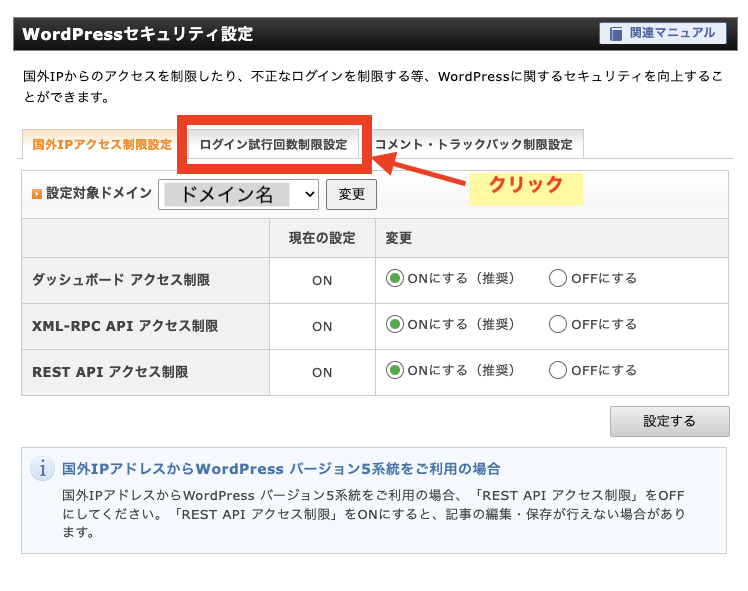Click the 国外IPアドレスからWordPress バージョン5系統 heading

281,469
